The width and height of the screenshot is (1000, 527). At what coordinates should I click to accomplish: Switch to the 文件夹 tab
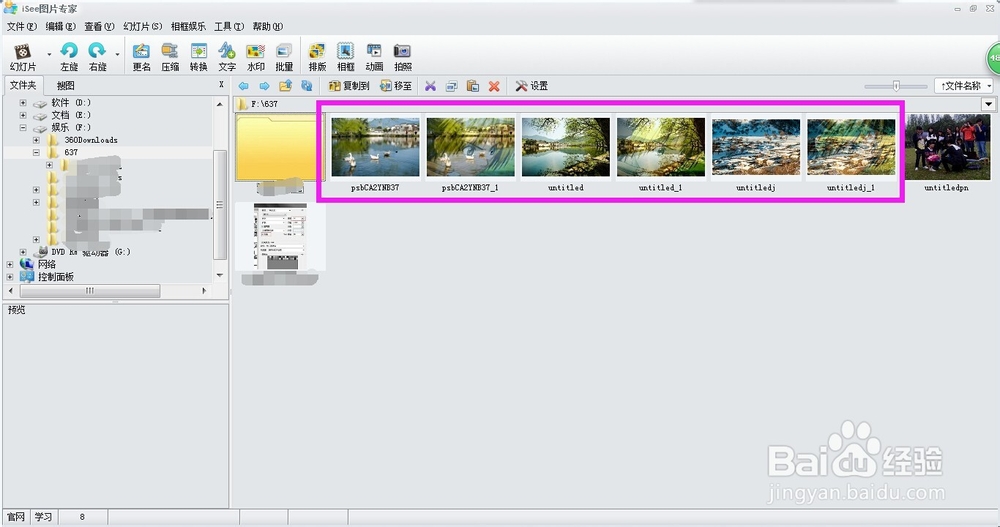(23, 85)
